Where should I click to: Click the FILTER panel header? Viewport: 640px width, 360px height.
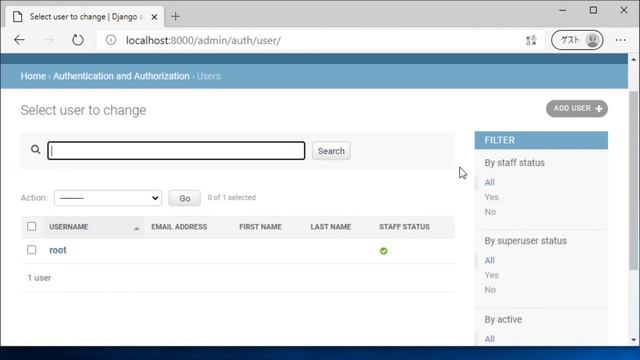[x=541, y=140]
